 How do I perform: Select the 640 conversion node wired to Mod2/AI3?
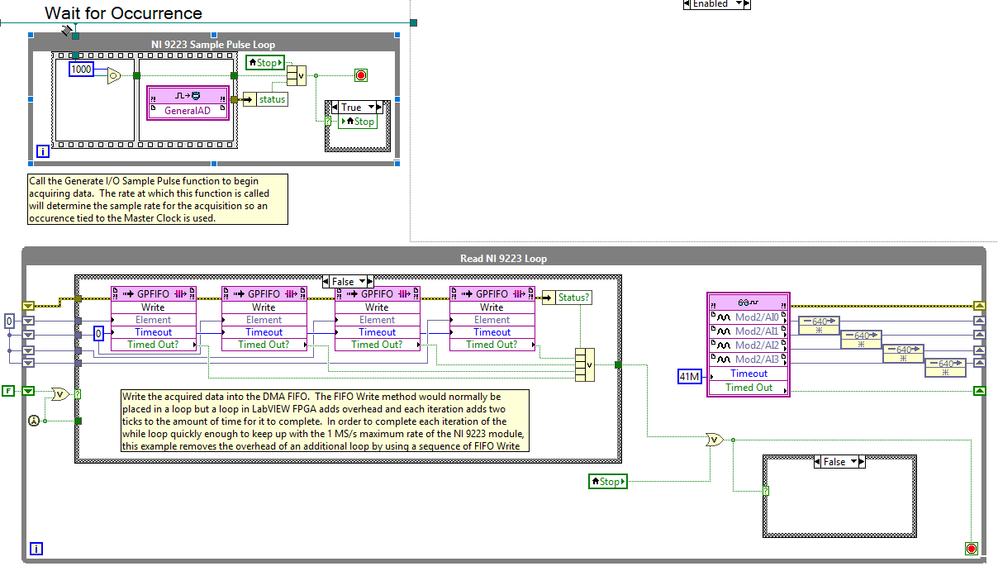(945, 367)
